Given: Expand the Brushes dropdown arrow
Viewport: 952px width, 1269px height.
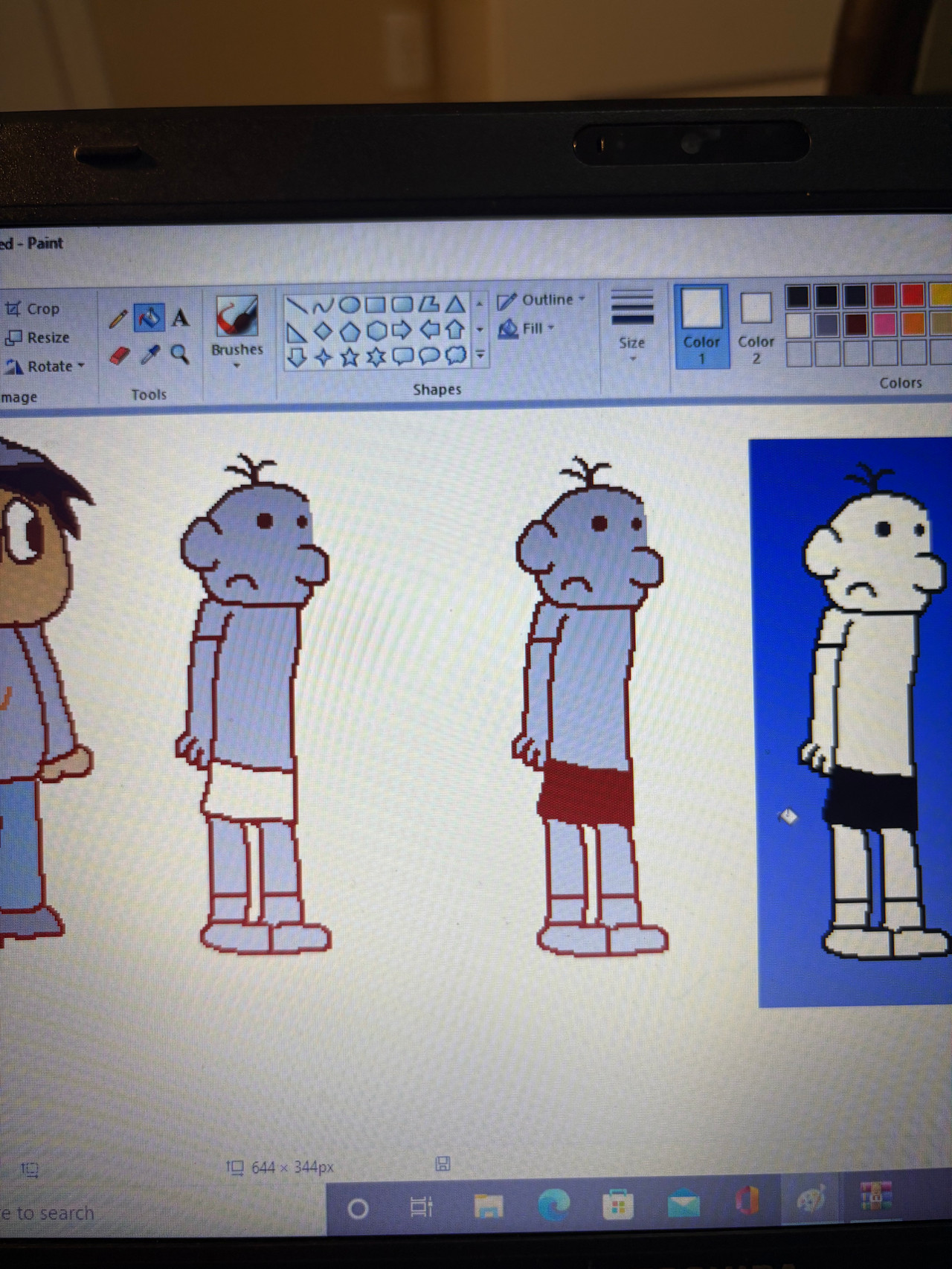Looking at the screenshot, I should (237, 366).
